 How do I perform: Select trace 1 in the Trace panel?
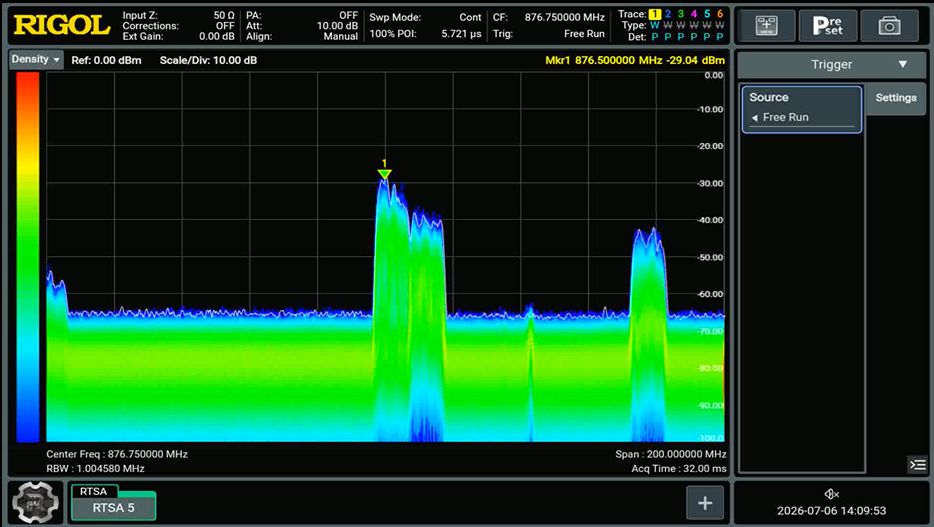coord(655,14)
